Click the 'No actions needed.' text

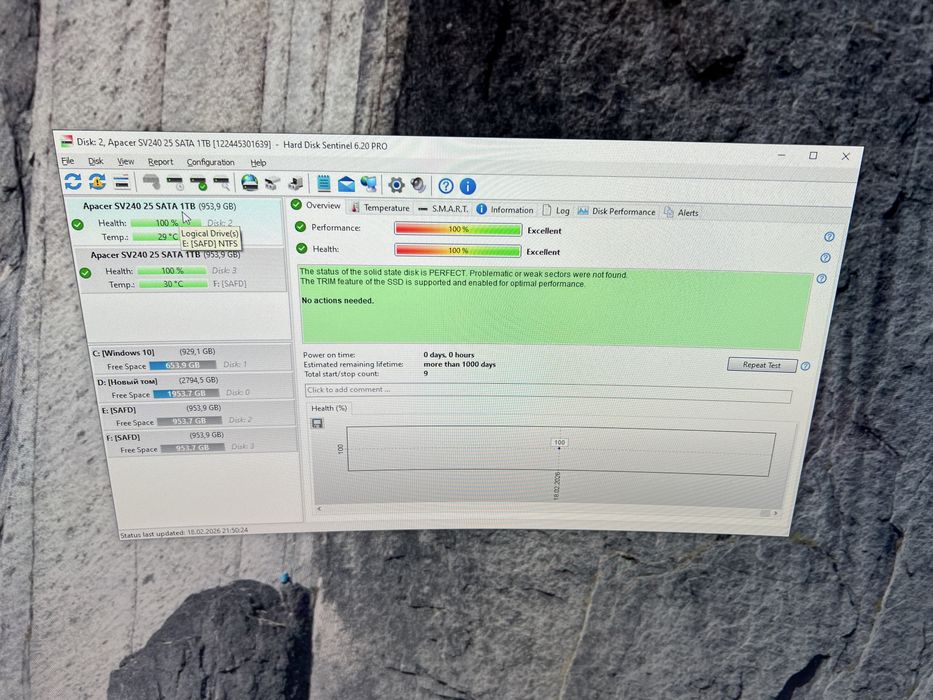tap(337, 301)
